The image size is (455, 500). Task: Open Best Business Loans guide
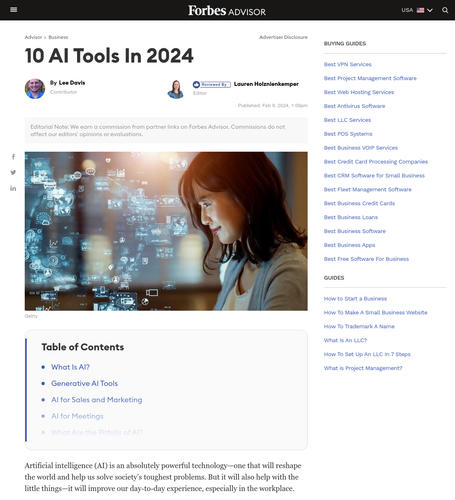pyautogui.click(x=351, y=217)
